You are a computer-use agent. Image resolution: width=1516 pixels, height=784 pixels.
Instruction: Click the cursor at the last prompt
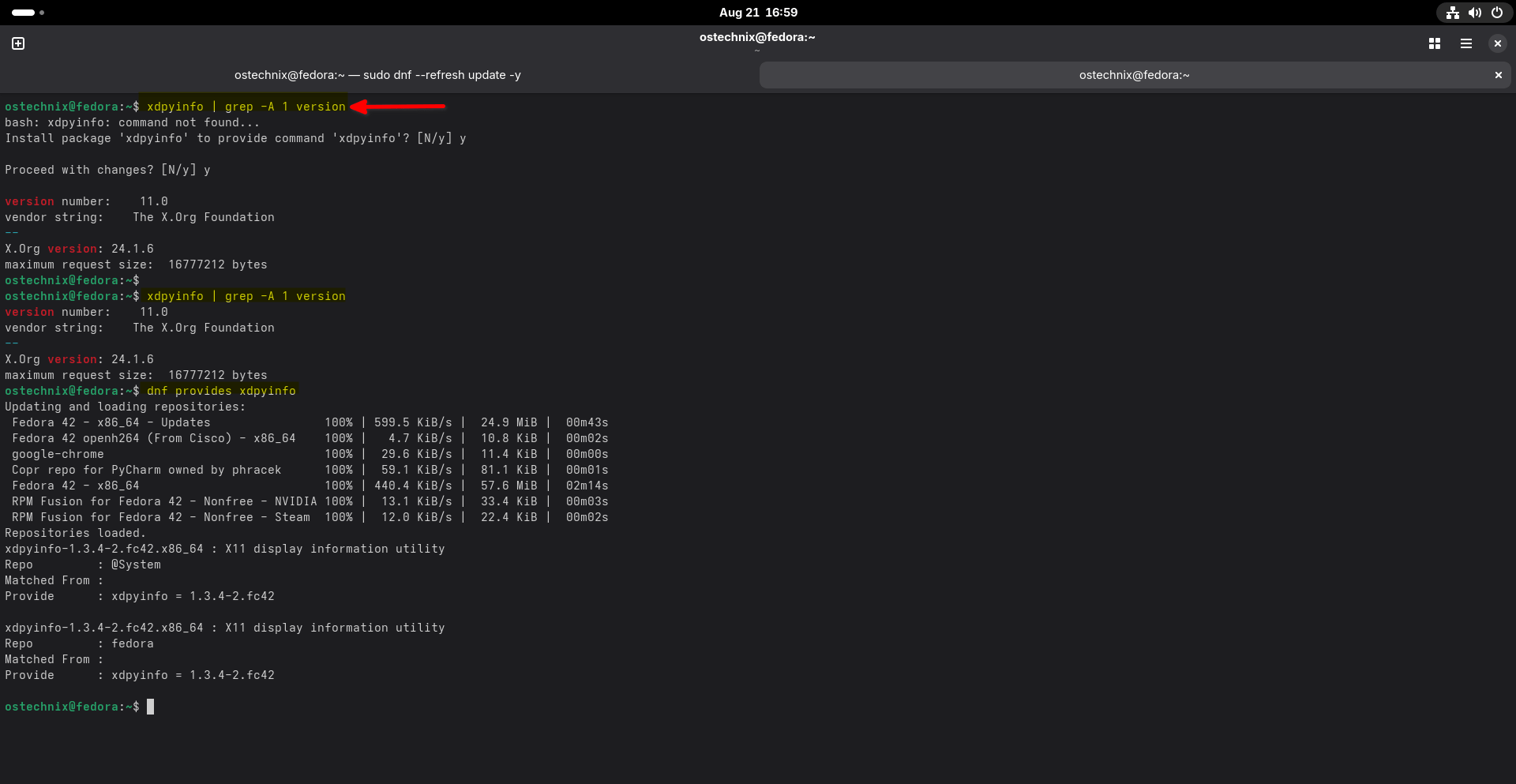150,707
